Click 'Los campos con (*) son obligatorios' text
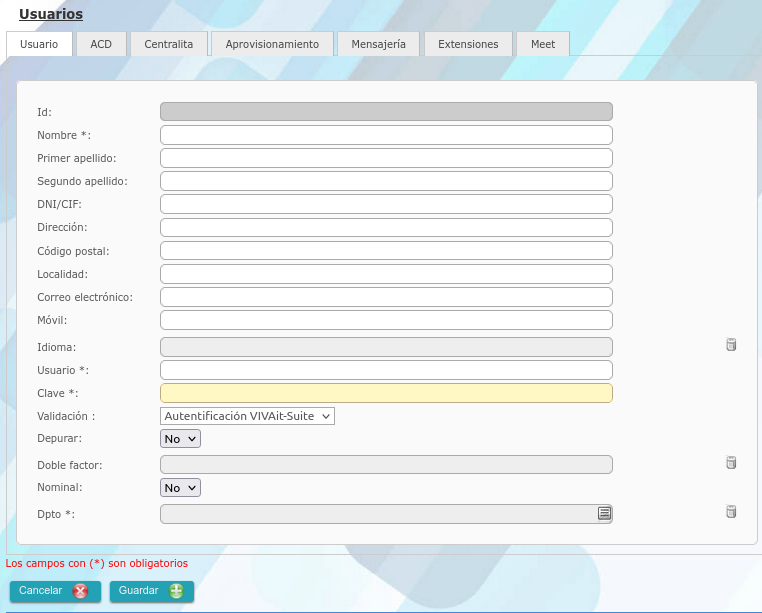Viewport: 762px width, 613px height. coord(97,563)
